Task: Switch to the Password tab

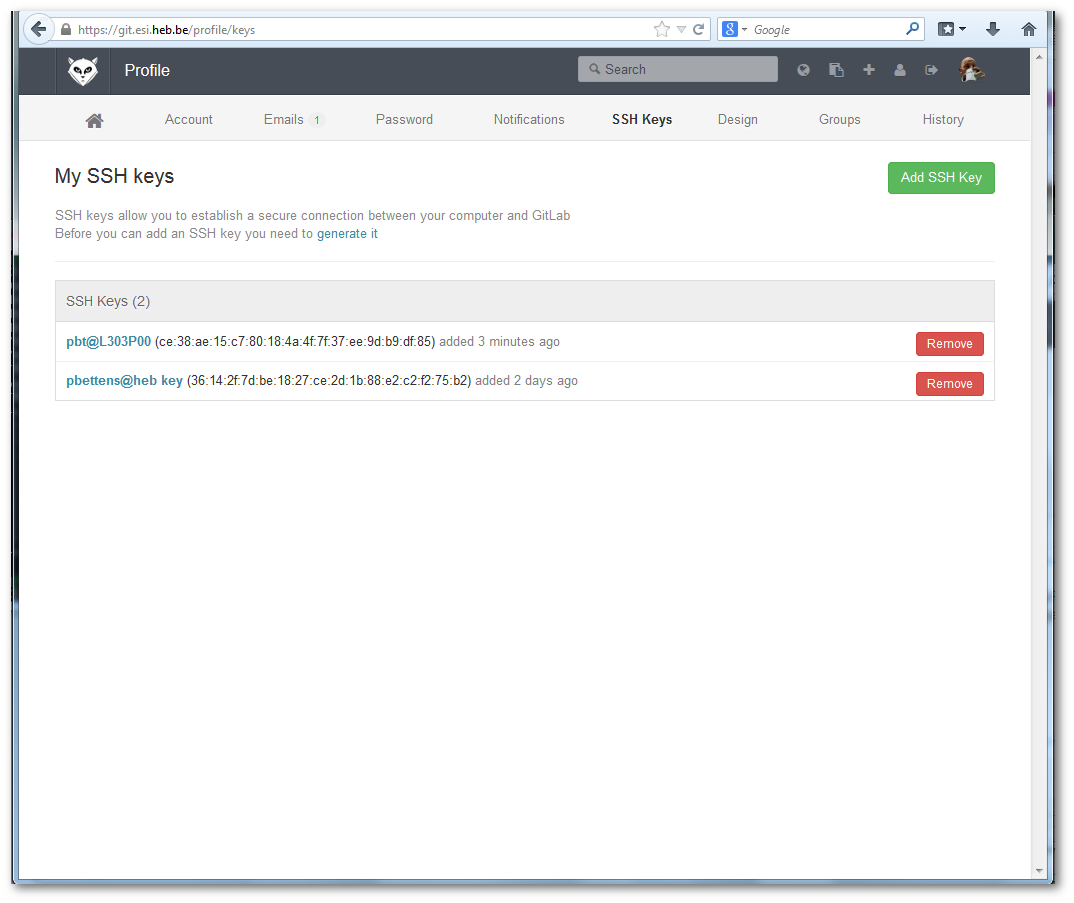Action: (x=404, y=119)
